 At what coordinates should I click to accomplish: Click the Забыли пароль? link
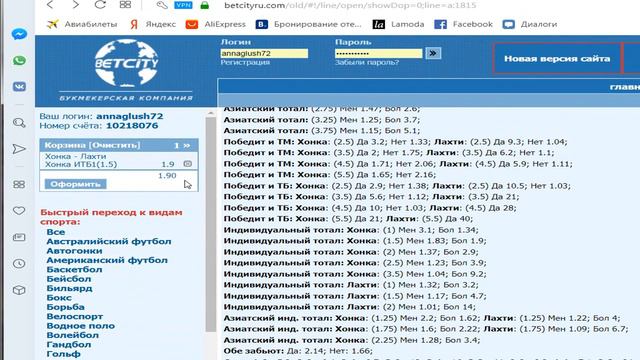tap(367, 62)
